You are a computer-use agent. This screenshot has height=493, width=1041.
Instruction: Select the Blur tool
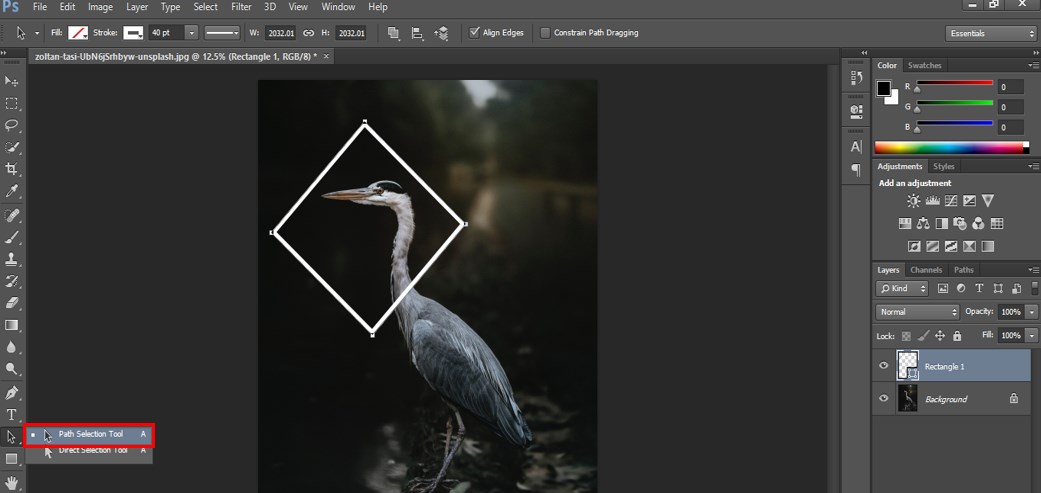tap(11, 347)
